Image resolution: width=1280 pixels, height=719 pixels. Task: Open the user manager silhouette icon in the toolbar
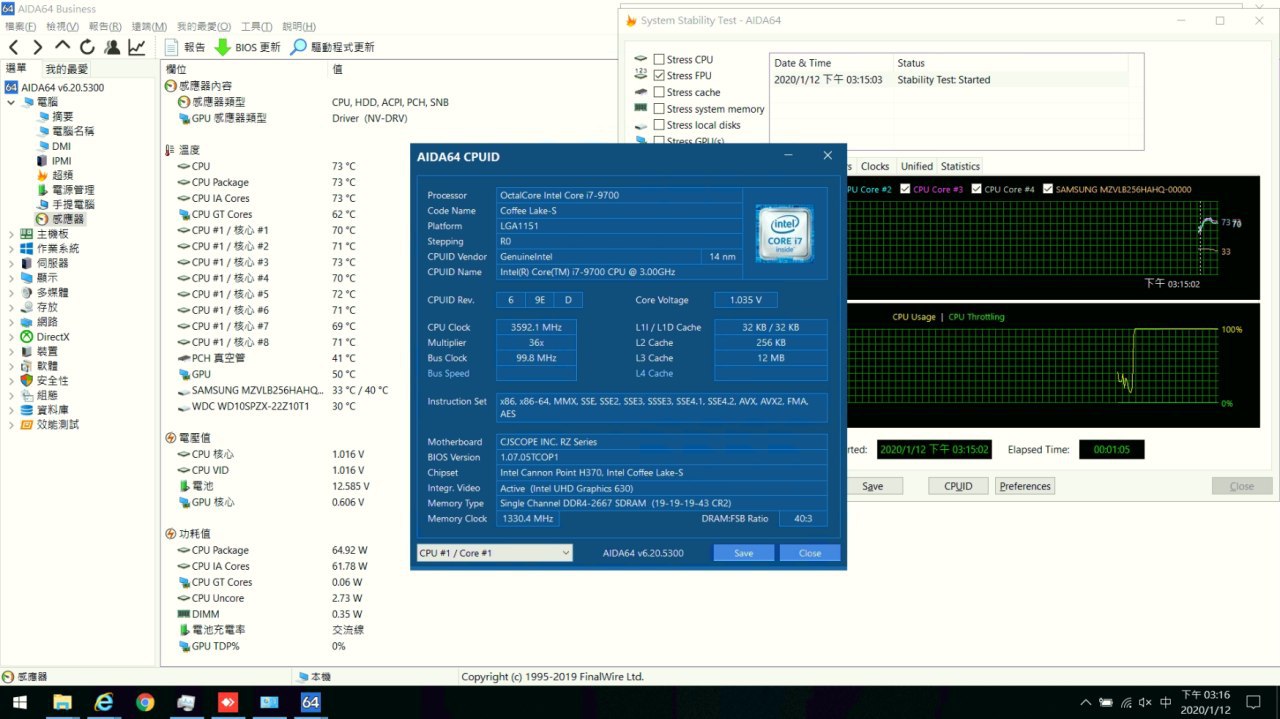pyautogui.click(x=112, y=47)
